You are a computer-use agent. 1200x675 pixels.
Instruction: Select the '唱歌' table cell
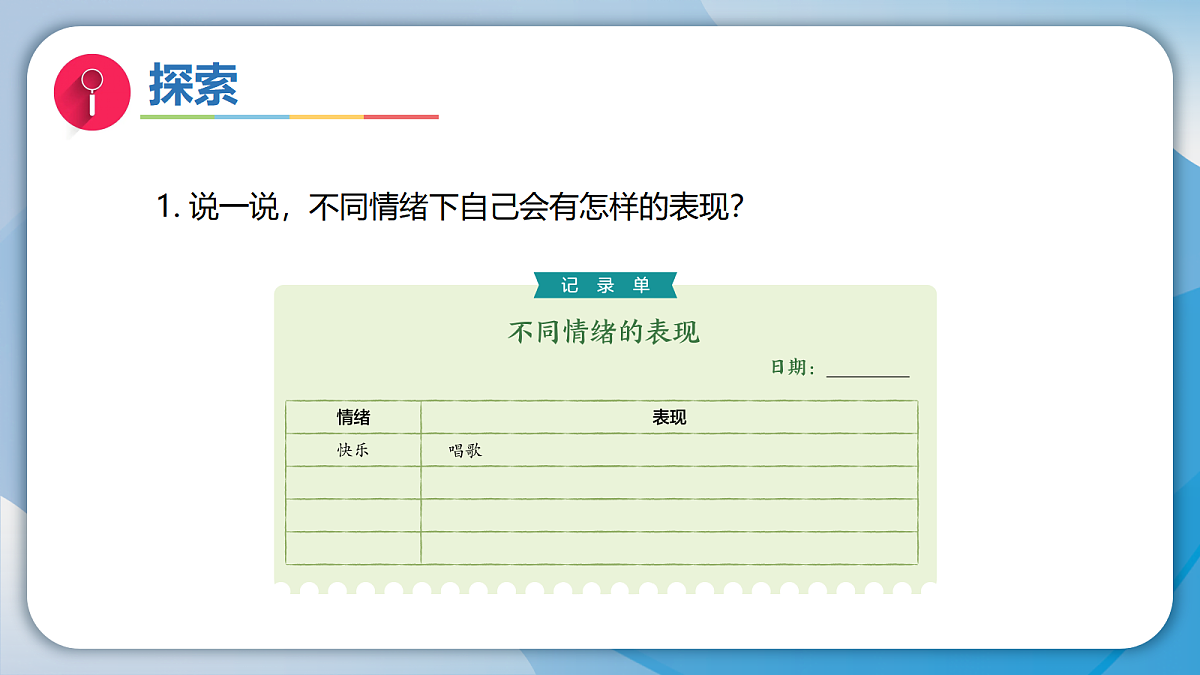click(669, 450)
